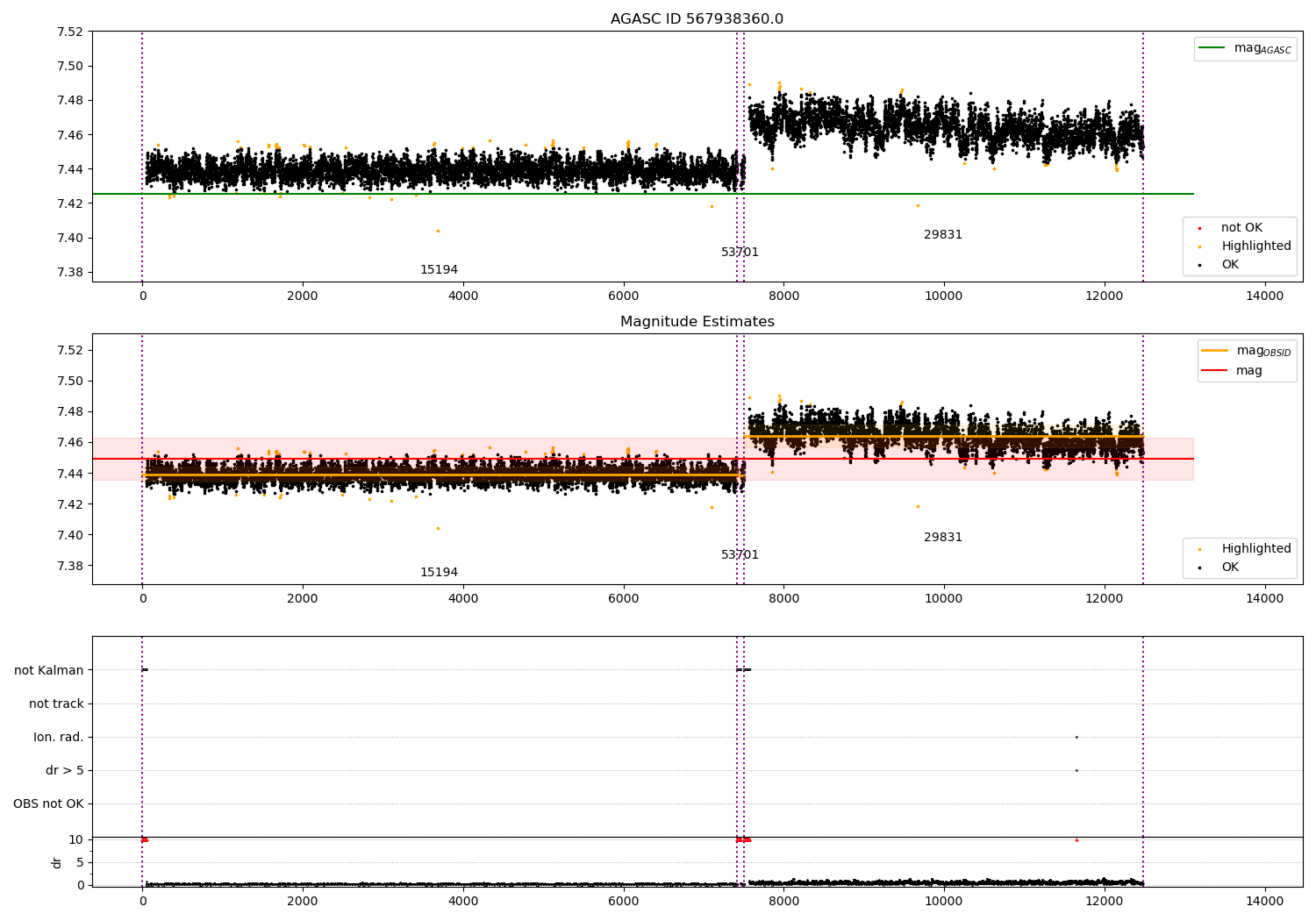1316x921 pixels.
Task: Click the 'Ion. rad.' axis label
Action: click(59, 738)
